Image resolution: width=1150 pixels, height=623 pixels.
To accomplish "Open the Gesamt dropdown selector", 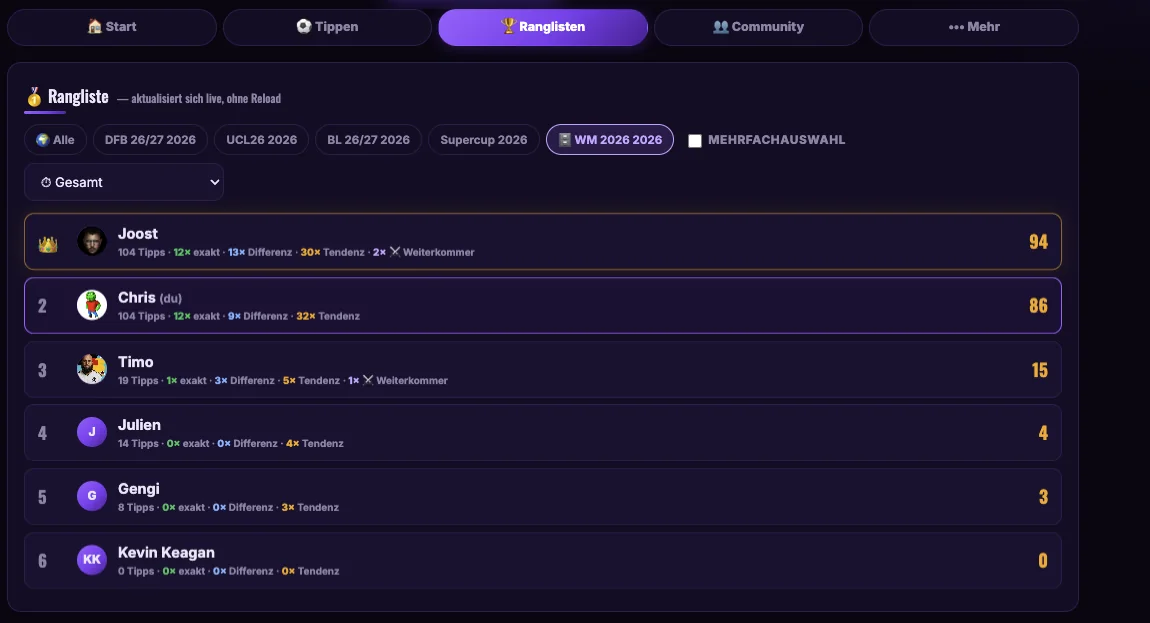I will 124,182.
